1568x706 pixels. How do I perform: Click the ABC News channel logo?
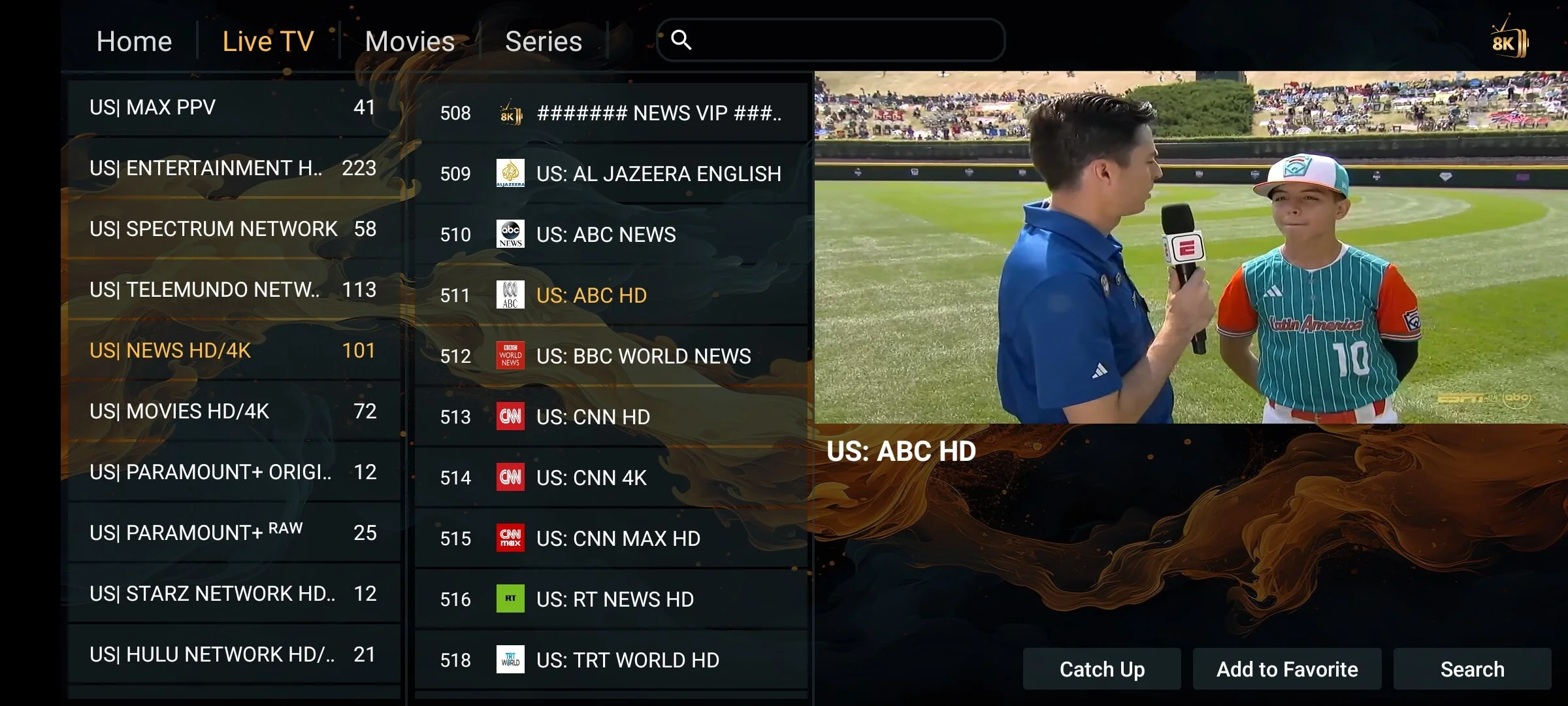[510, 234]
